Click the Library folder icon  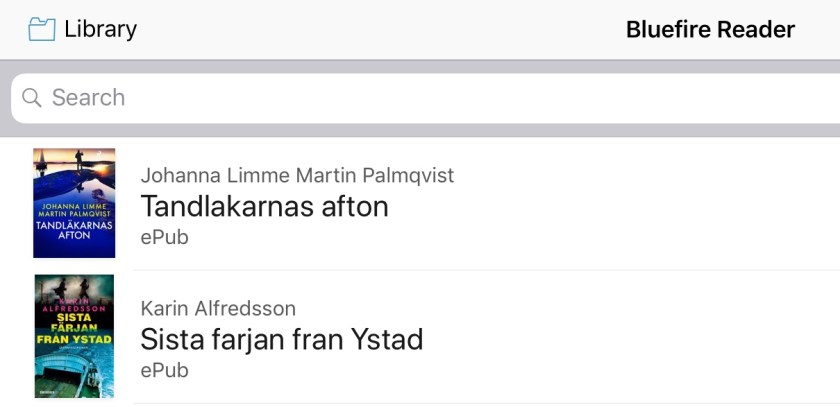pyautogui.click(x=41, y=29)
